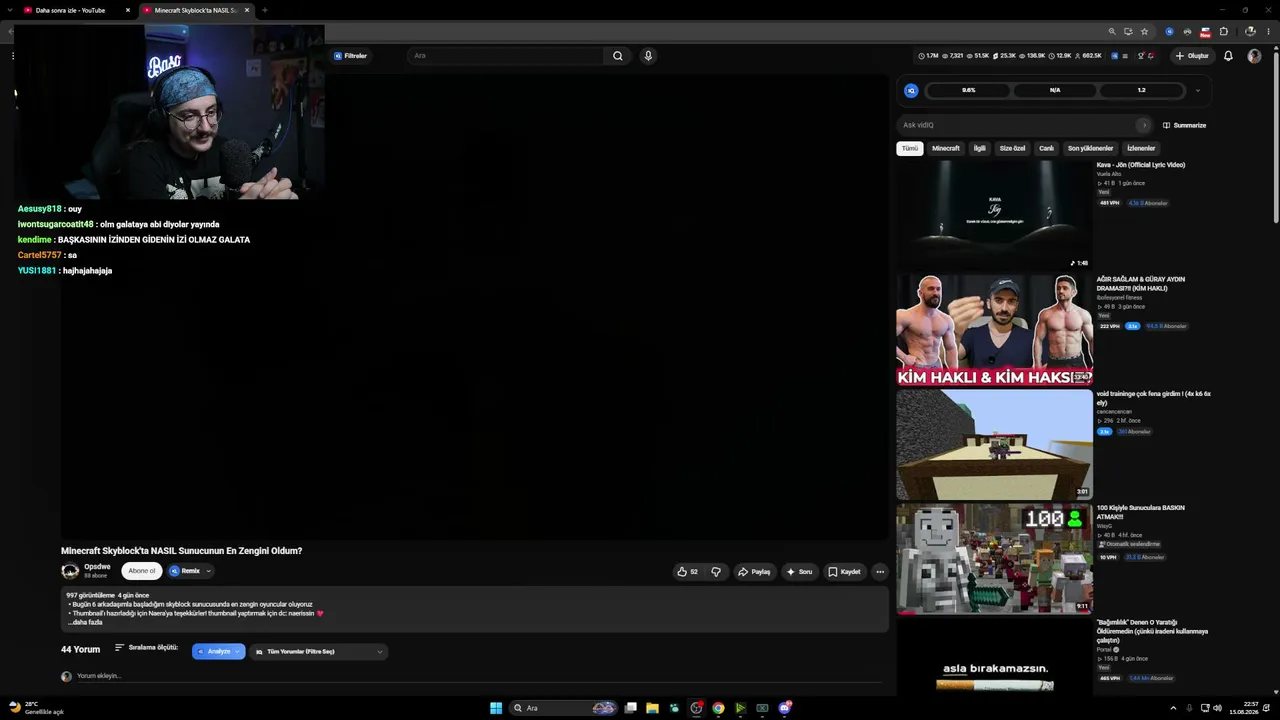Open the Remix dropdown
1280x720 pixels.
[190, 571]
